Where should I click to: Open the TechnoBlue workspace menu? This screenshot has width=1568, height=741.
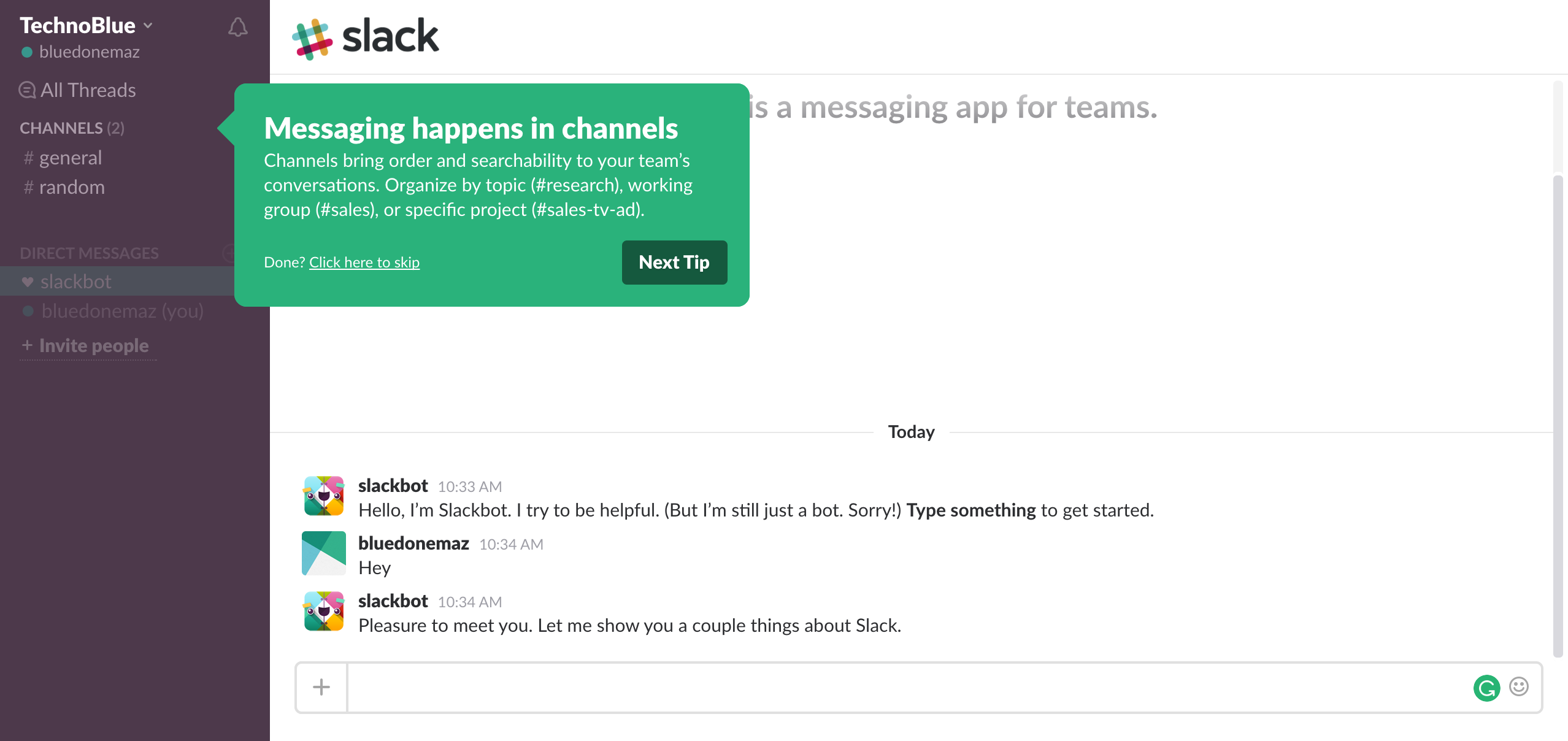coord(81,25)
